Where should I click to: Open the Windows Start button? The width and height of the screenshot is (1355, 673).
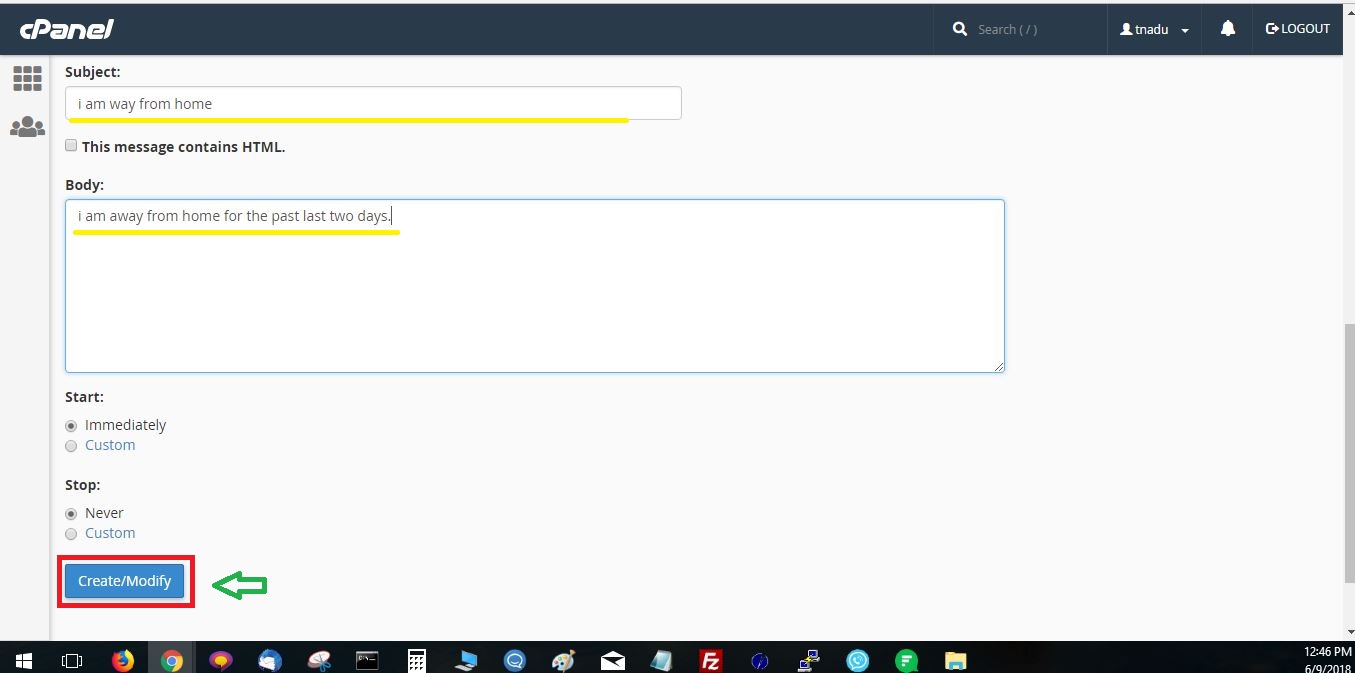tap(23, 660)
